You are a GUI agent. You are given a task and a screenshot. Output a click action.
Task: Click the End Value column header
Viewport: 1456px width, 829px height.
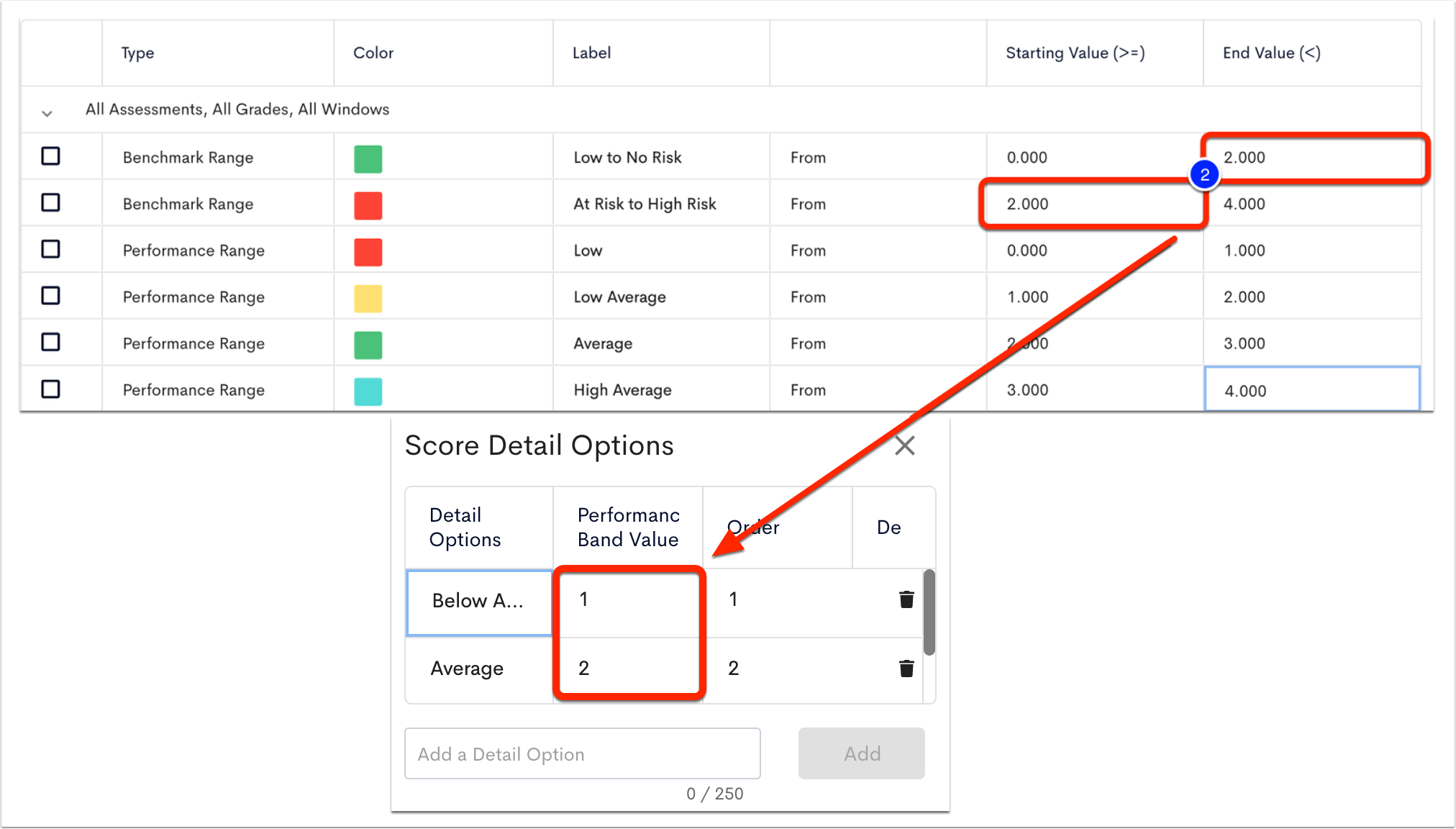point(1270,53)
